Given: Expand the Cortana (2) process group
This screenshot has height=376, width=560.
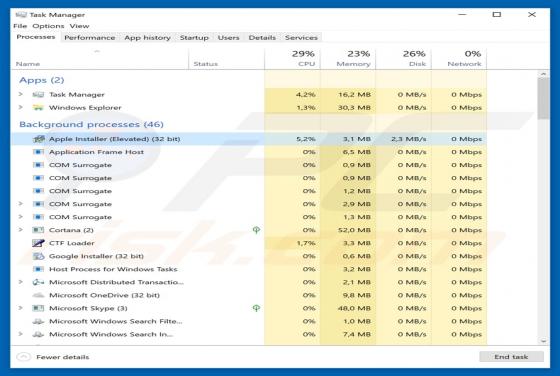Looking at the screenshot, I should click(x=21, y=230).
